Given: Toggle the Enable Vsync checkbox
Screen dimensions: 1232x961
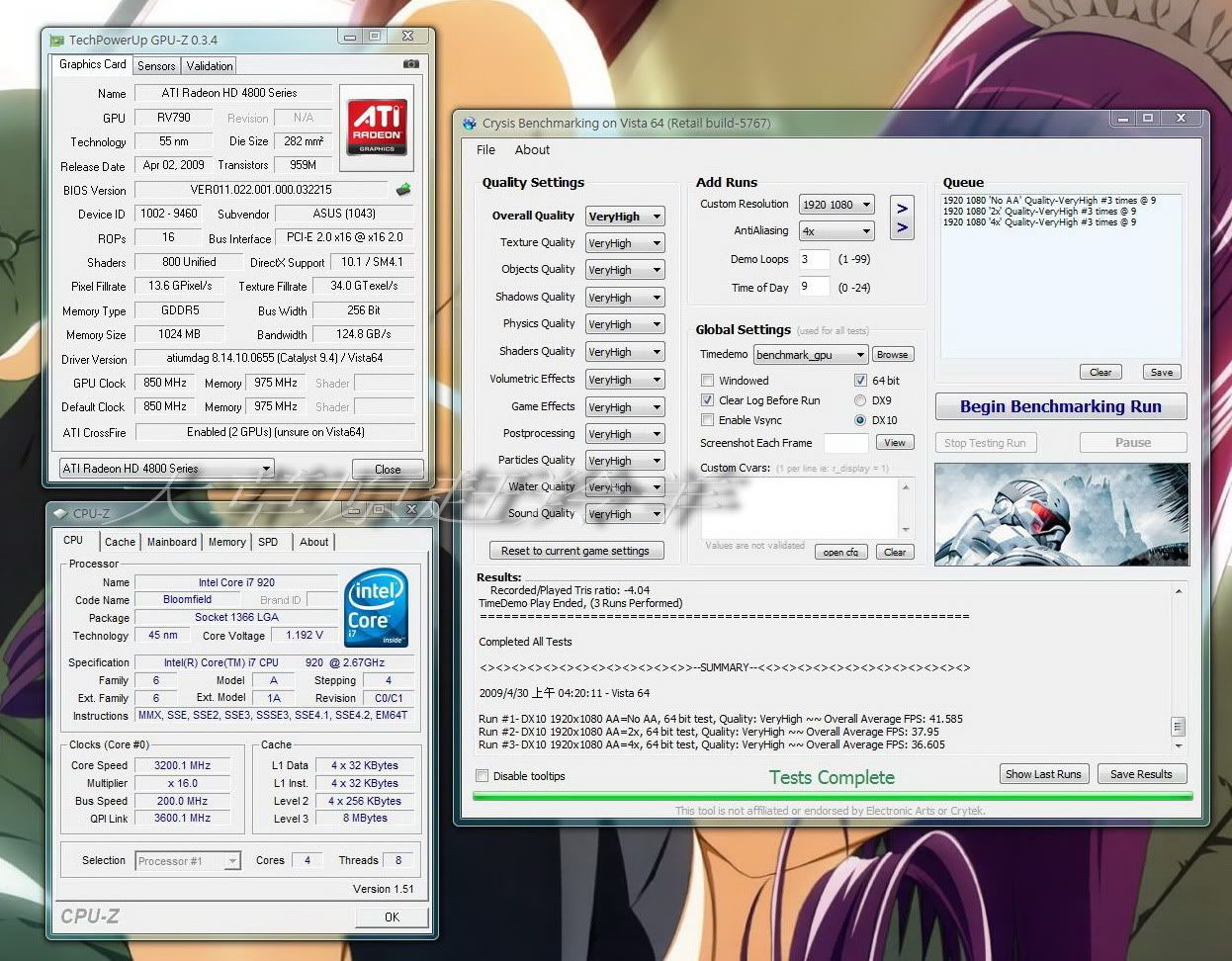Looking at the screenshot, I should click(707, 420).
